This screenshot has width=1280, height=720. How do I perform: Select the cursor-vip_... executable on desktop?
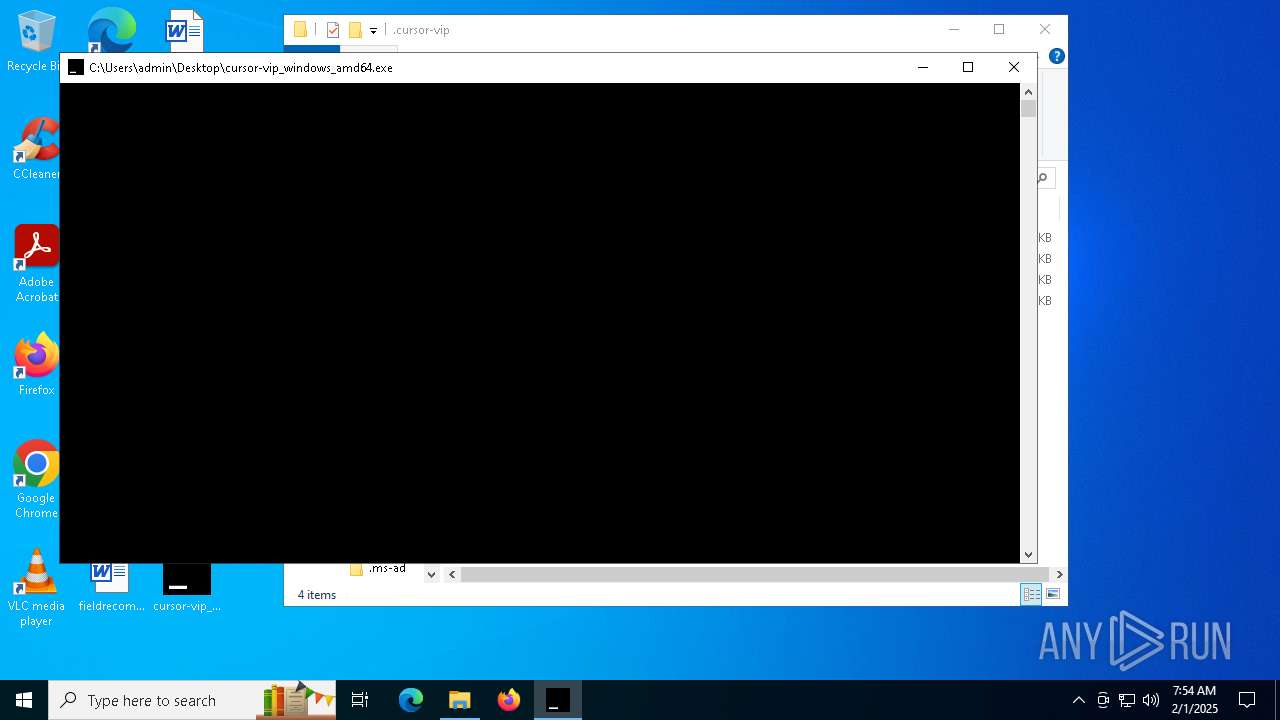187,588
